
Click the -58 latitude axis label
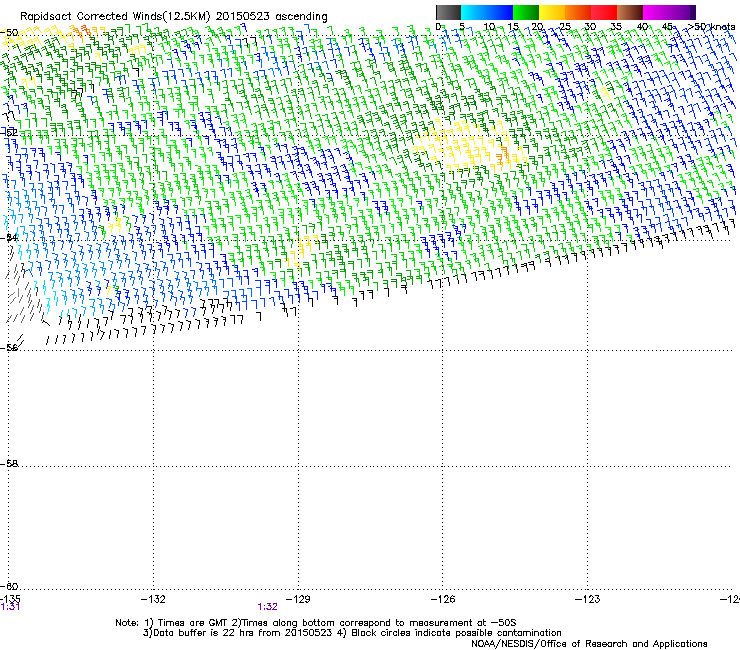click(x=9, y=464)
